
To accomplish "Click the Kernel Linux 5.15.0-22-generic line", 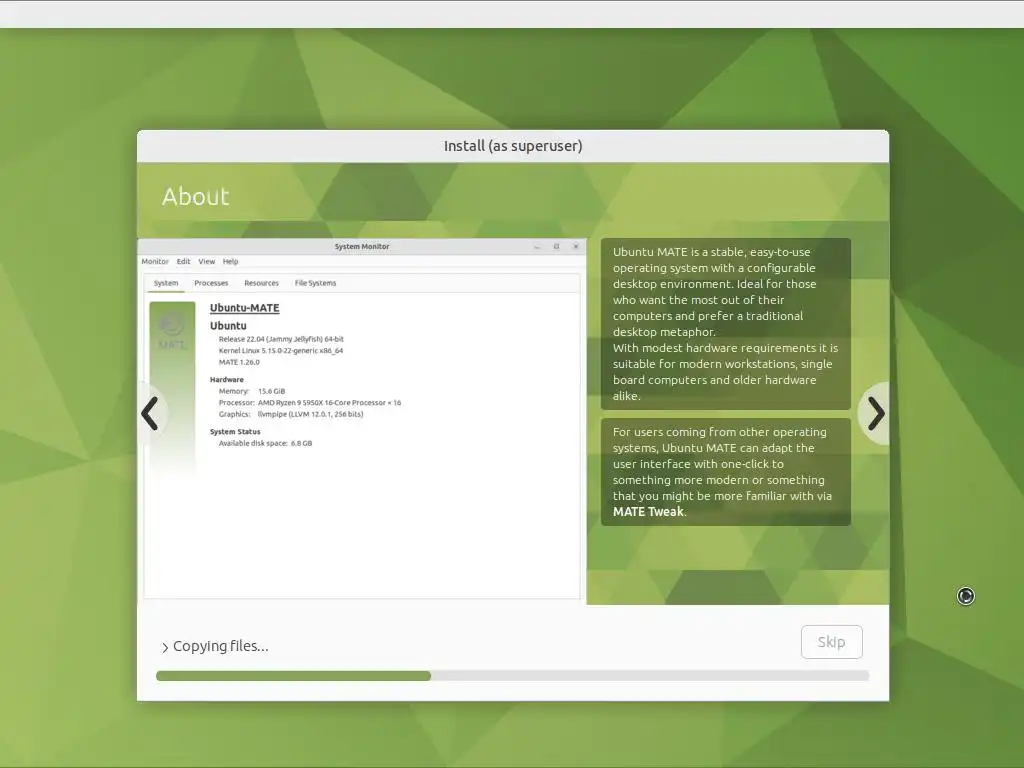I will pos(281,351).
